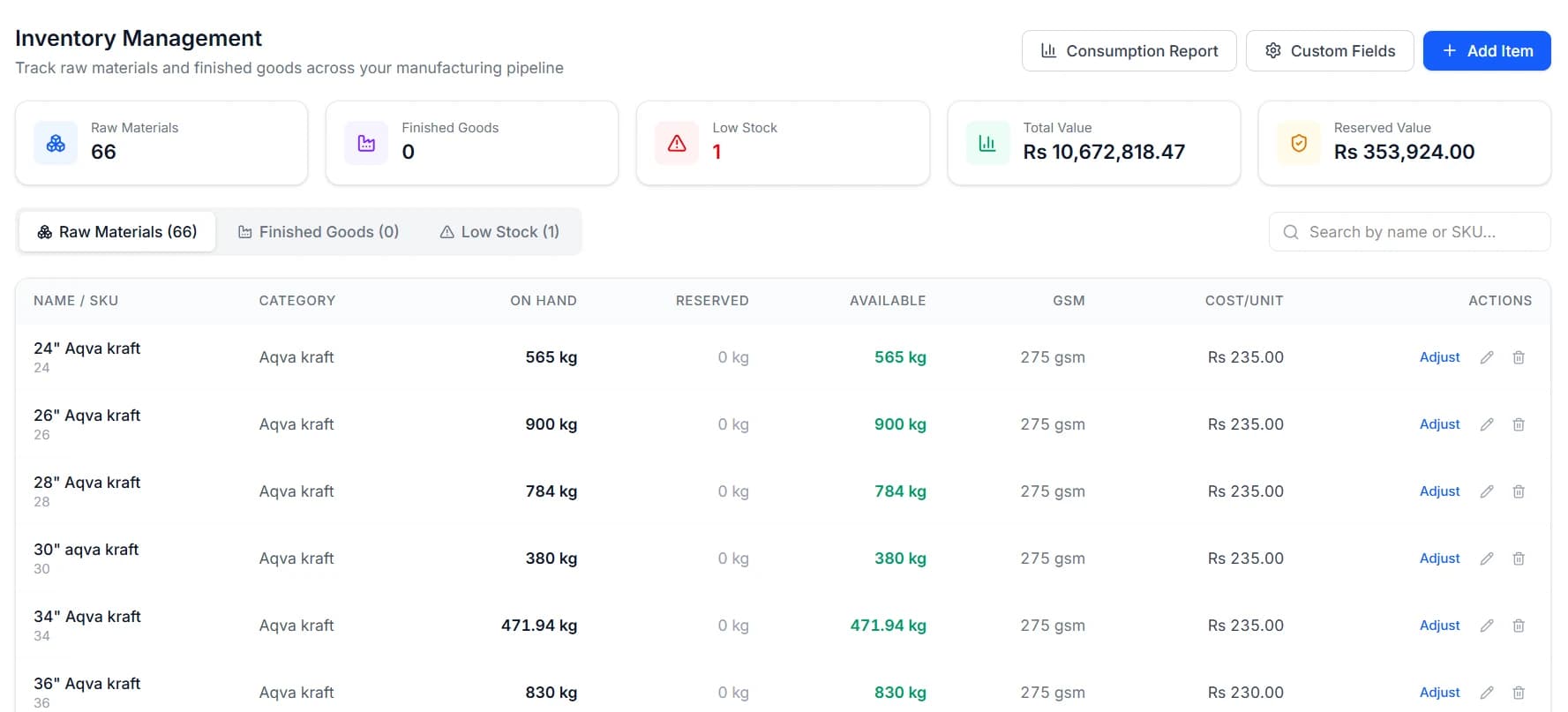Screen dimensions: 1568x712
Task: Click the Finished Goods factory icon
Action: 366,143
